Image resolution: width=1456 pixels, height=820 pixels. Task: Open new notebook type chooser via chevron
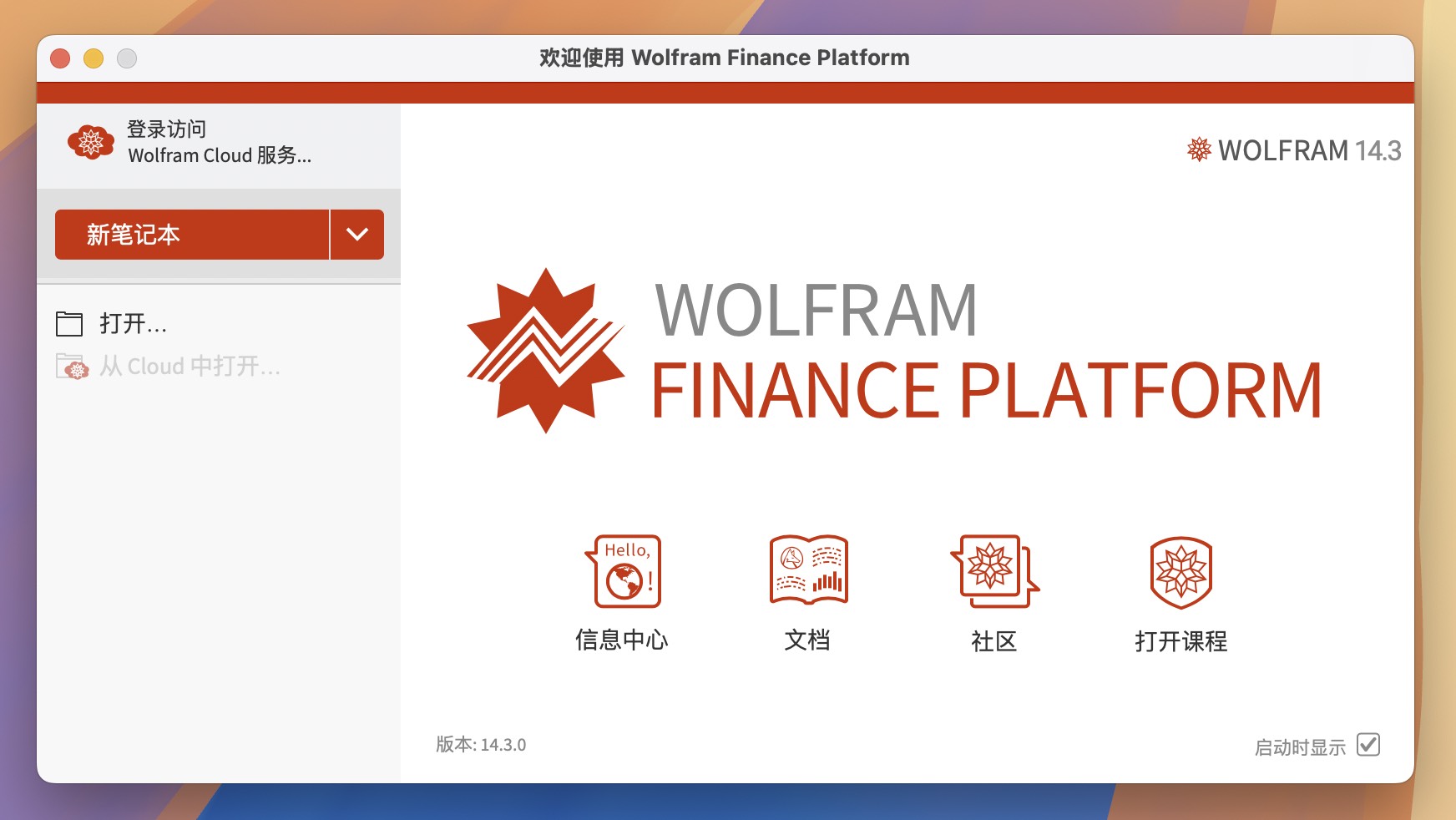click(357, 235)
